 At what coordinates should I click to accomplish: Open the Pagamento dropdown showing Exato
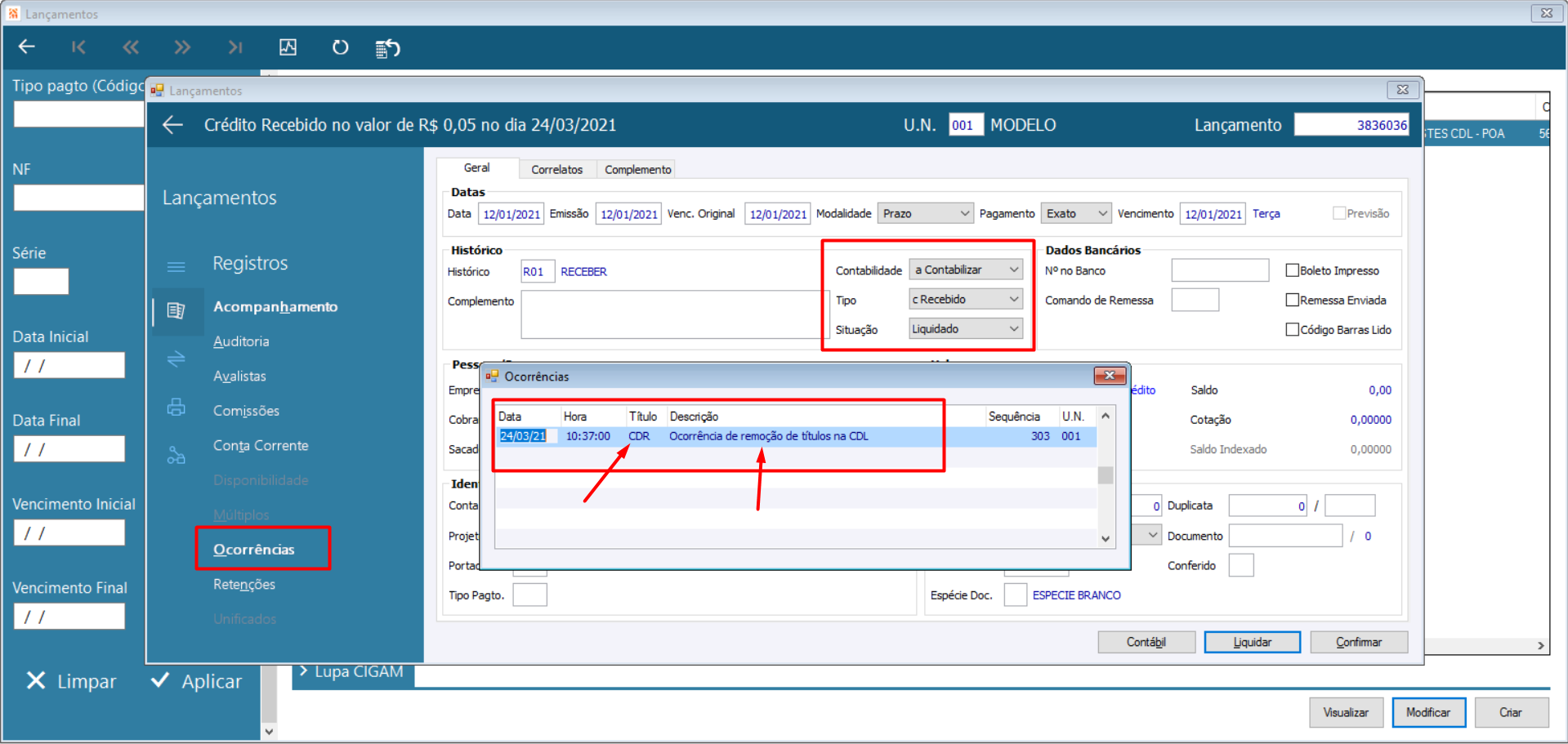(1076, 213)
